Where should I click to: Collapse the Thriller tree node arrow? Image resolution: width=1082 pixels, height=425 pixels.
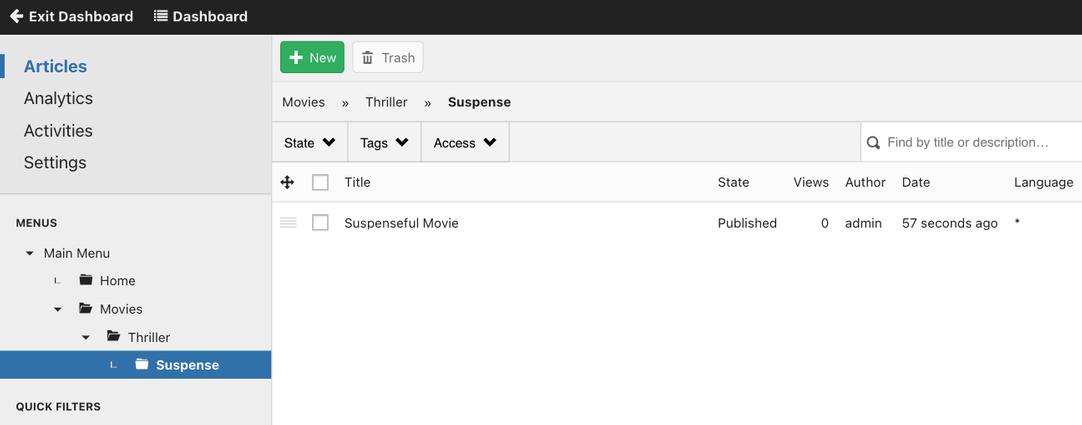[x=86, y=337]
